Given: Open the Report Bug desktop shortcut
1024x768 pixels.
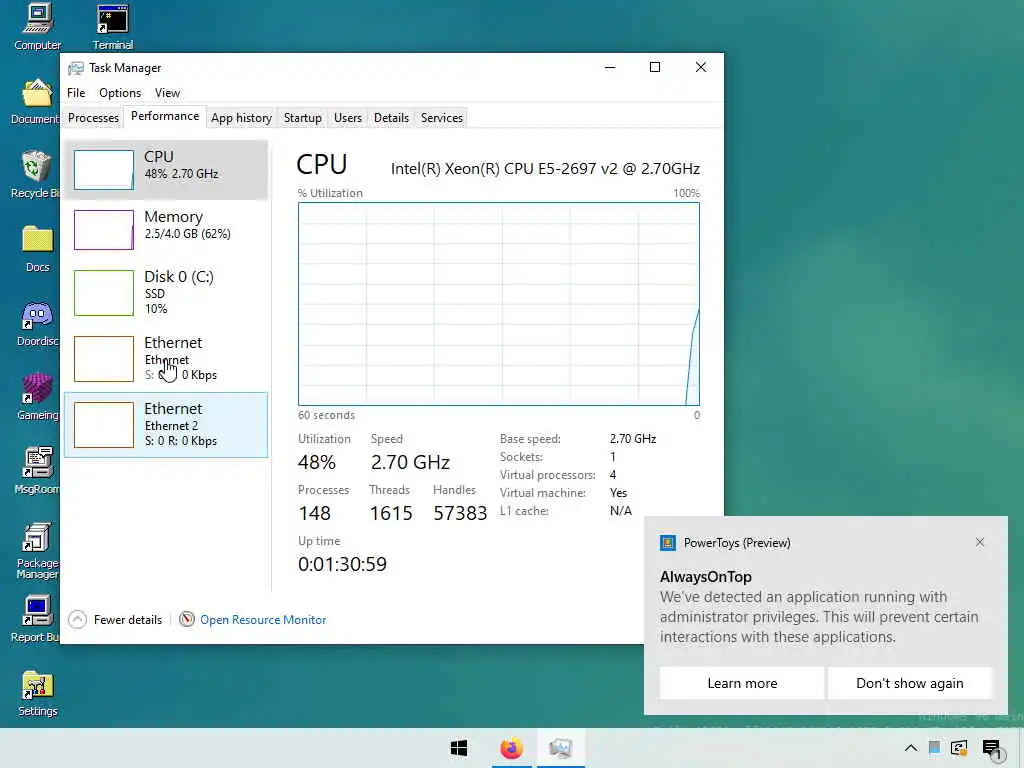Looking at the screenshot, I should pyautogui.click(x=36, y=618).
